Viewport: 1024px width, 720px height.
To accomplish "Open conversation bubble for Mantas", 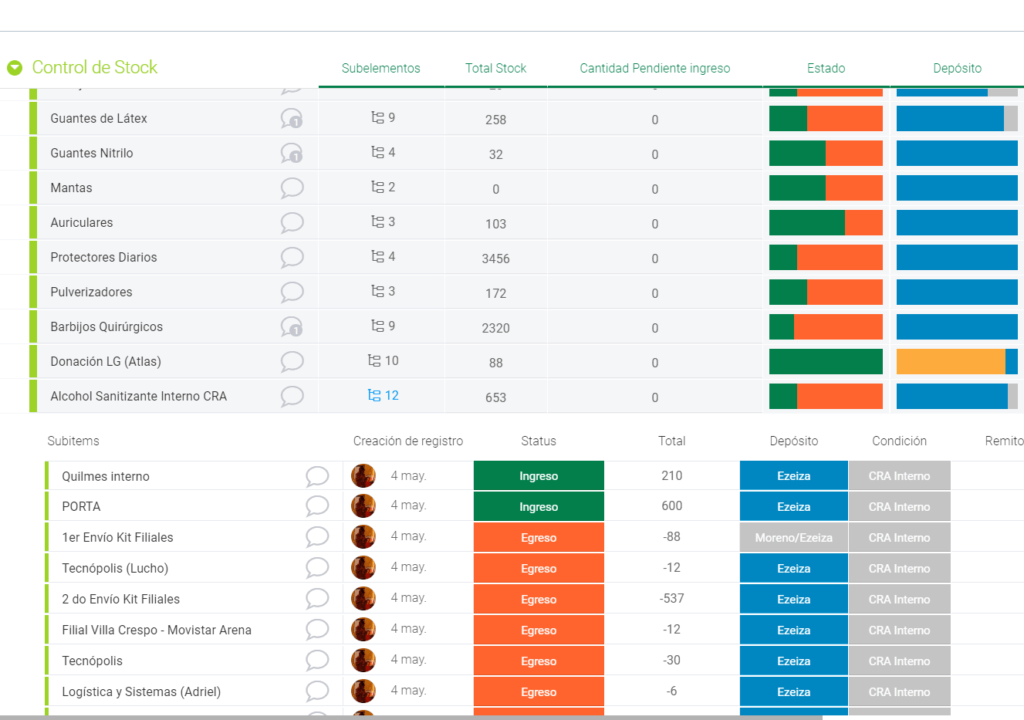I will pyautogui.click(x=292, y=188).
